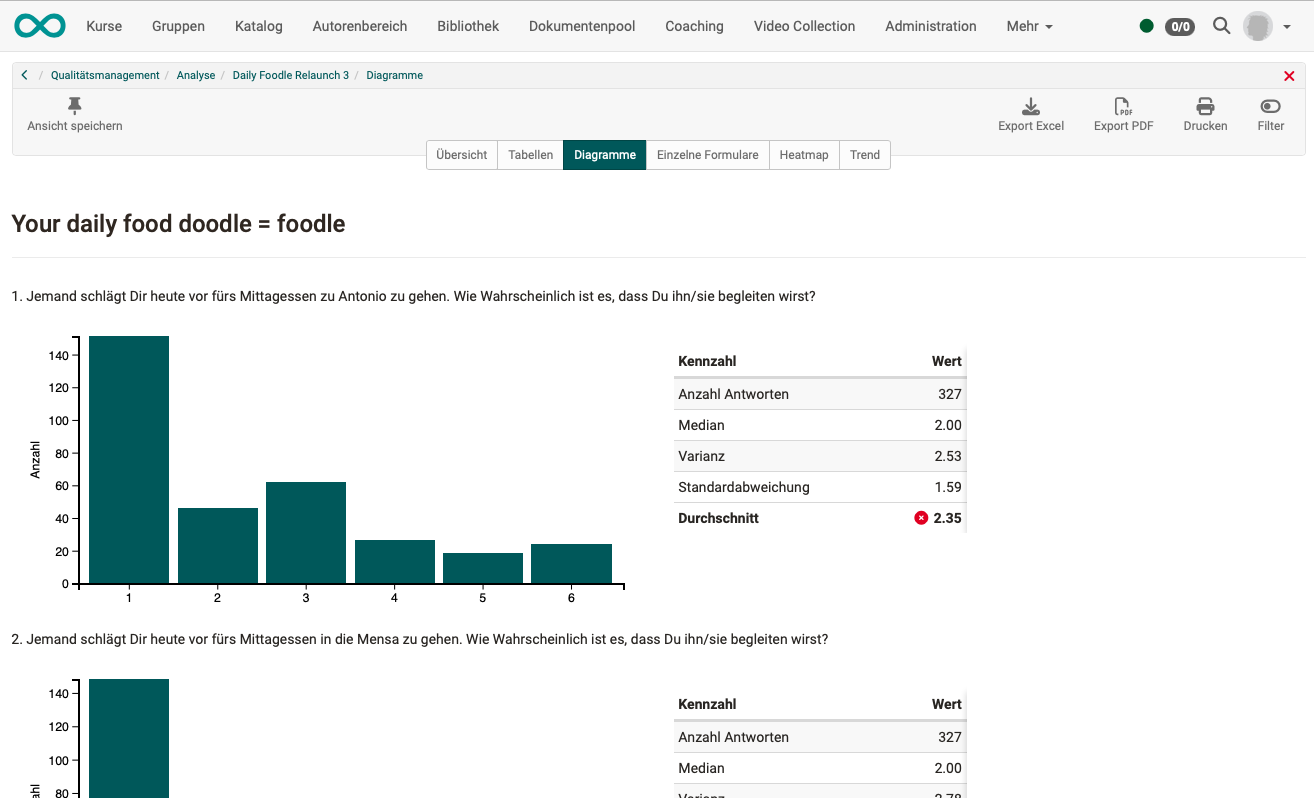The width and height of the screenshot is (1314, 798).
Task: Navigate to the Qualitätsmanagement breadcrumb link
Action: (105, 75)
